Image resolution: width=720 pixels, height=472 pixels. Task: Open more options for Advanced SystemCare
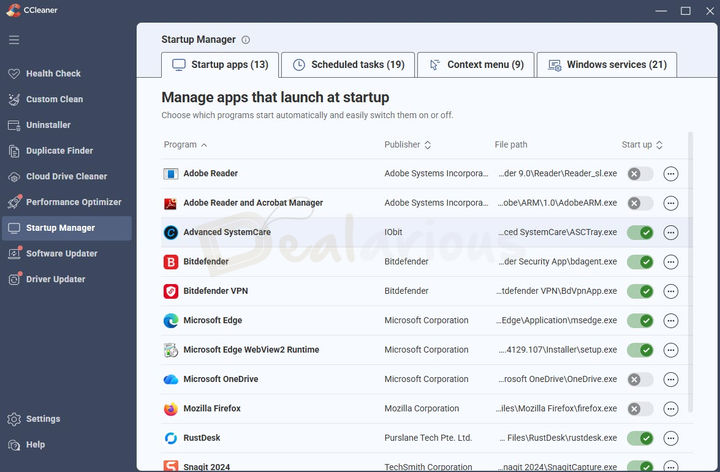(x=671, y=233)
